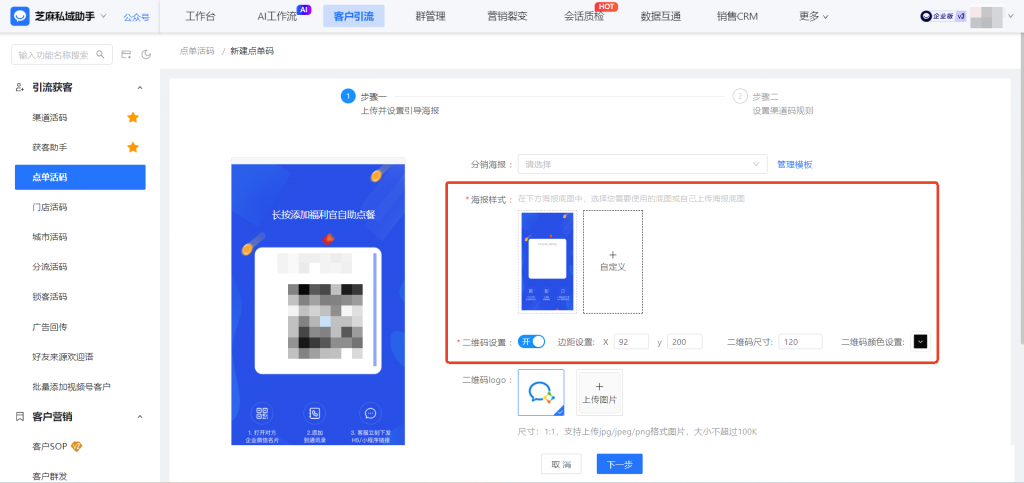Click the 下一步 button
Screen dimensions: 1024x483
click(620, 464)
